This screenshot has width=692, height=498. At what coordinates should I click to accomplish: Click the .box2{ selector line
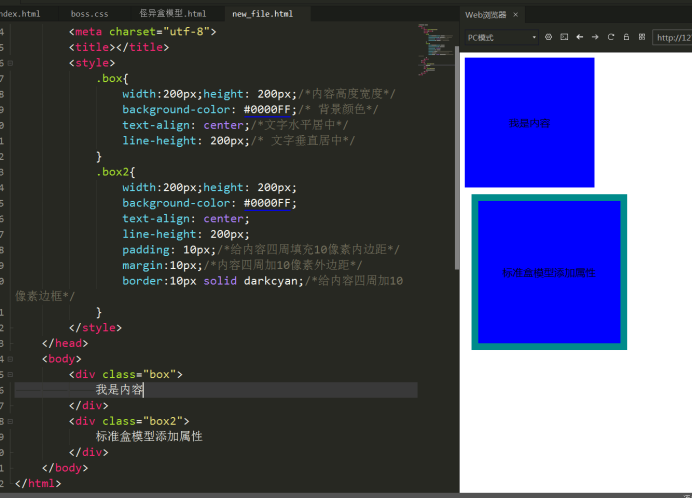click(x=116, y=172)
